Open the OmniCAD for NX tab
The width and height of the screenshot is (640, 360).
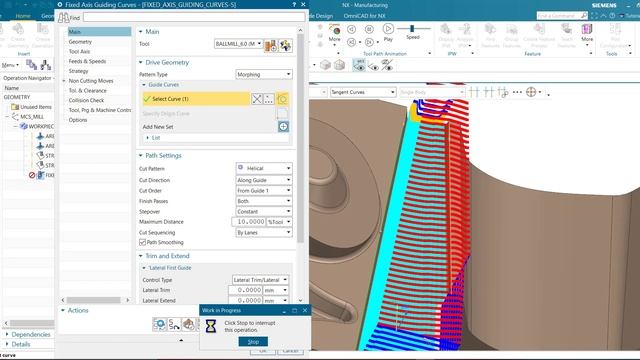coord(364,16)
